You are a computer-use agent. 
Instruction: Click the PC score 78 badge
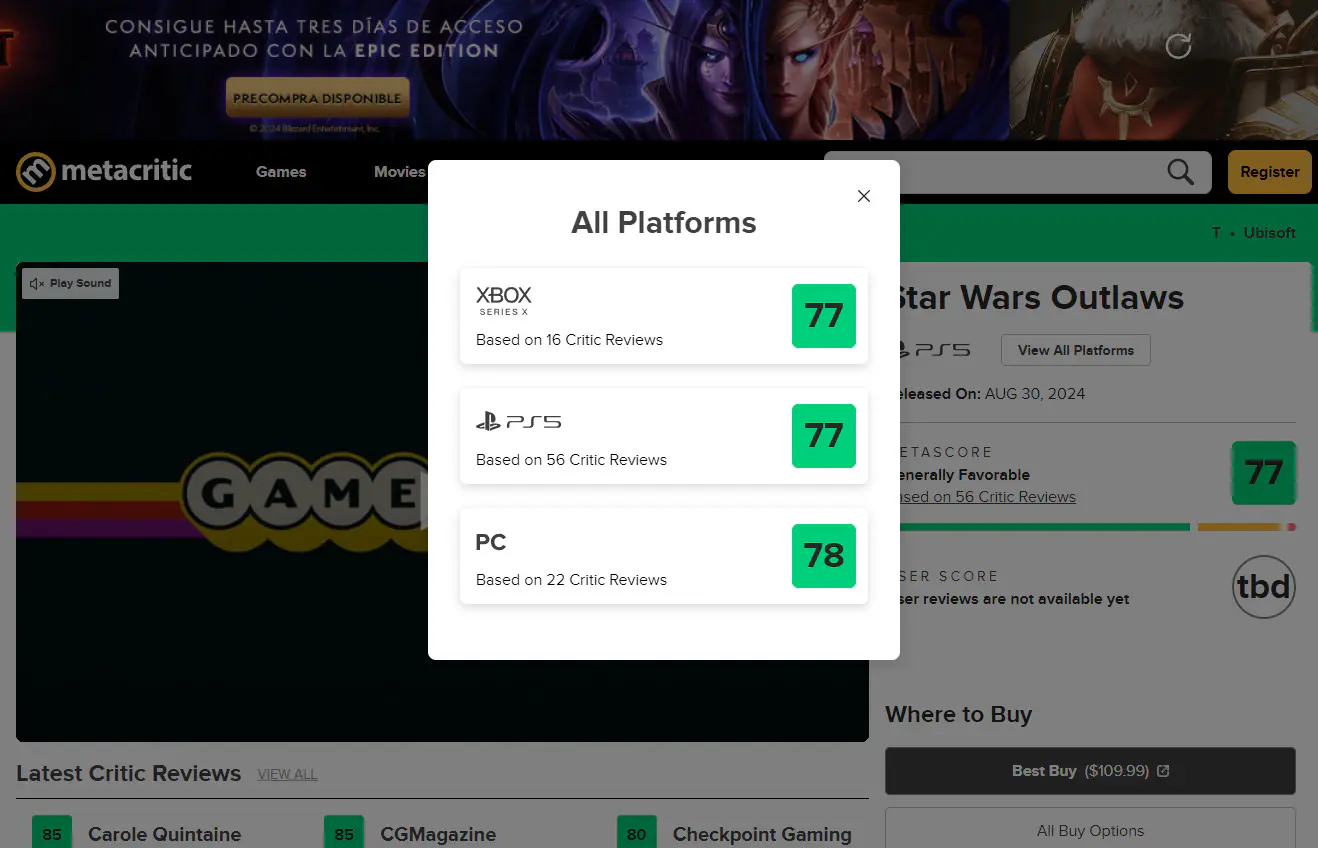pyautogui.click(x=824, y=556)
